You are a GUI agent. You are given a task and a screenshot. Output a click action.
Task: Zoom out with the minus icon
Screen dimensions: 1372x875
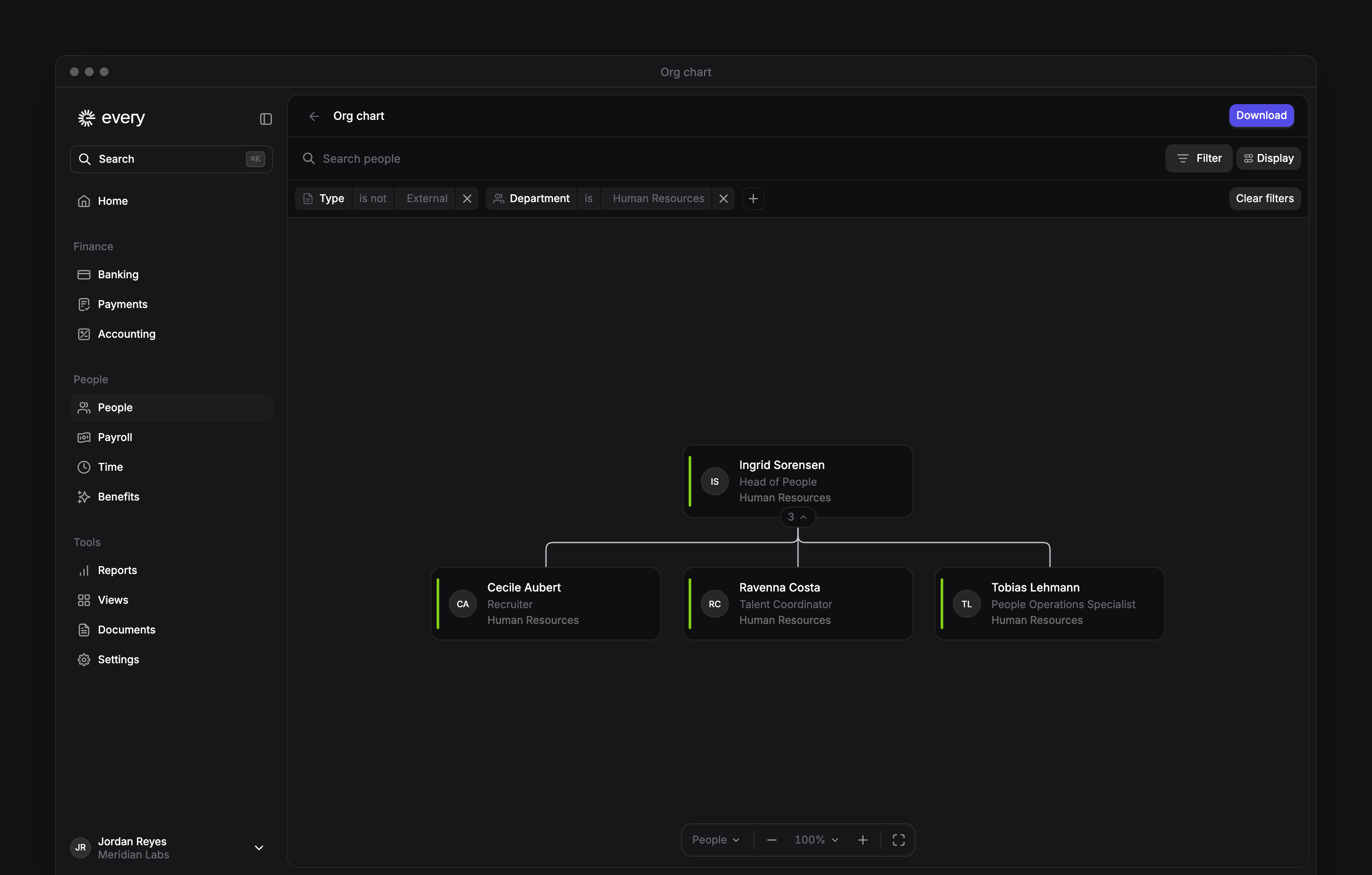point(772,840)
